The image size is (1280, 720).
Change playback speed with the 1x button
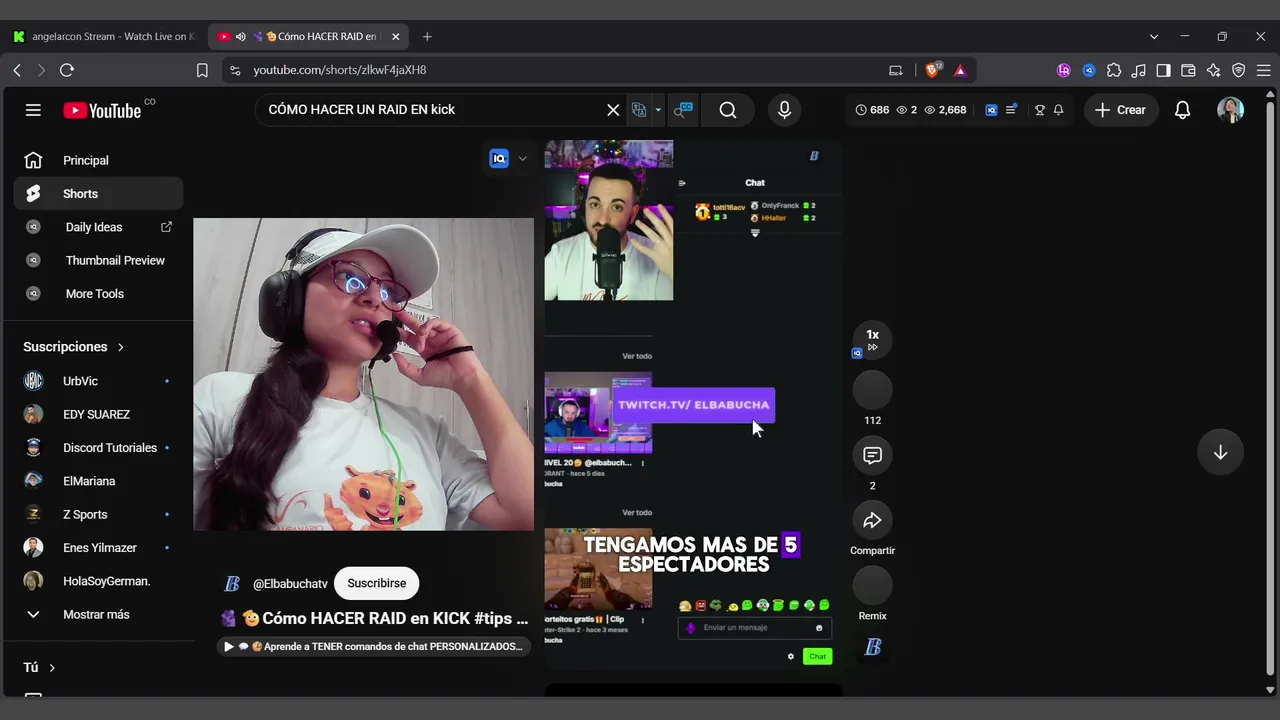(x=872, y=340)
